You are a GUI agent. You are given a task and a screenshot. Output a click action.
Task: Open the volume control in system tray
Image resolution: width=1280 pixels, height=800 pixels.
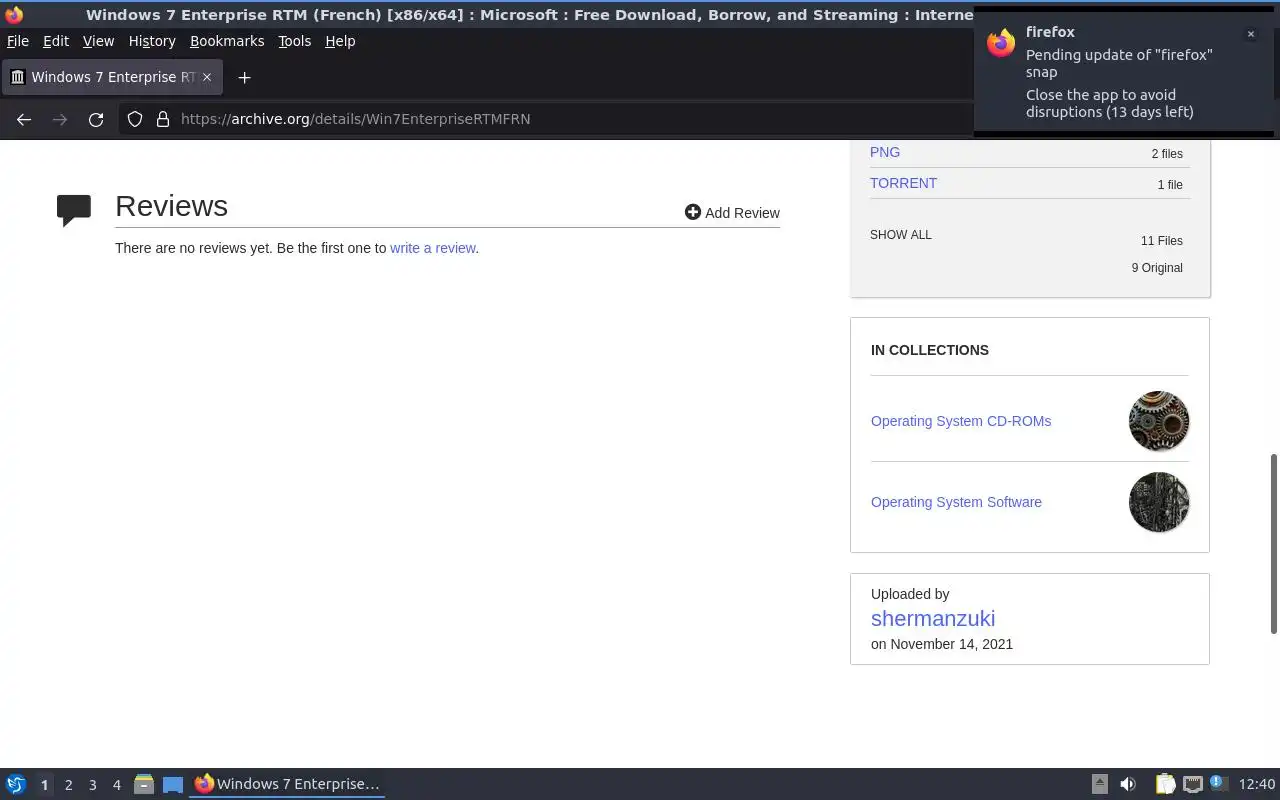point(1128,784)
